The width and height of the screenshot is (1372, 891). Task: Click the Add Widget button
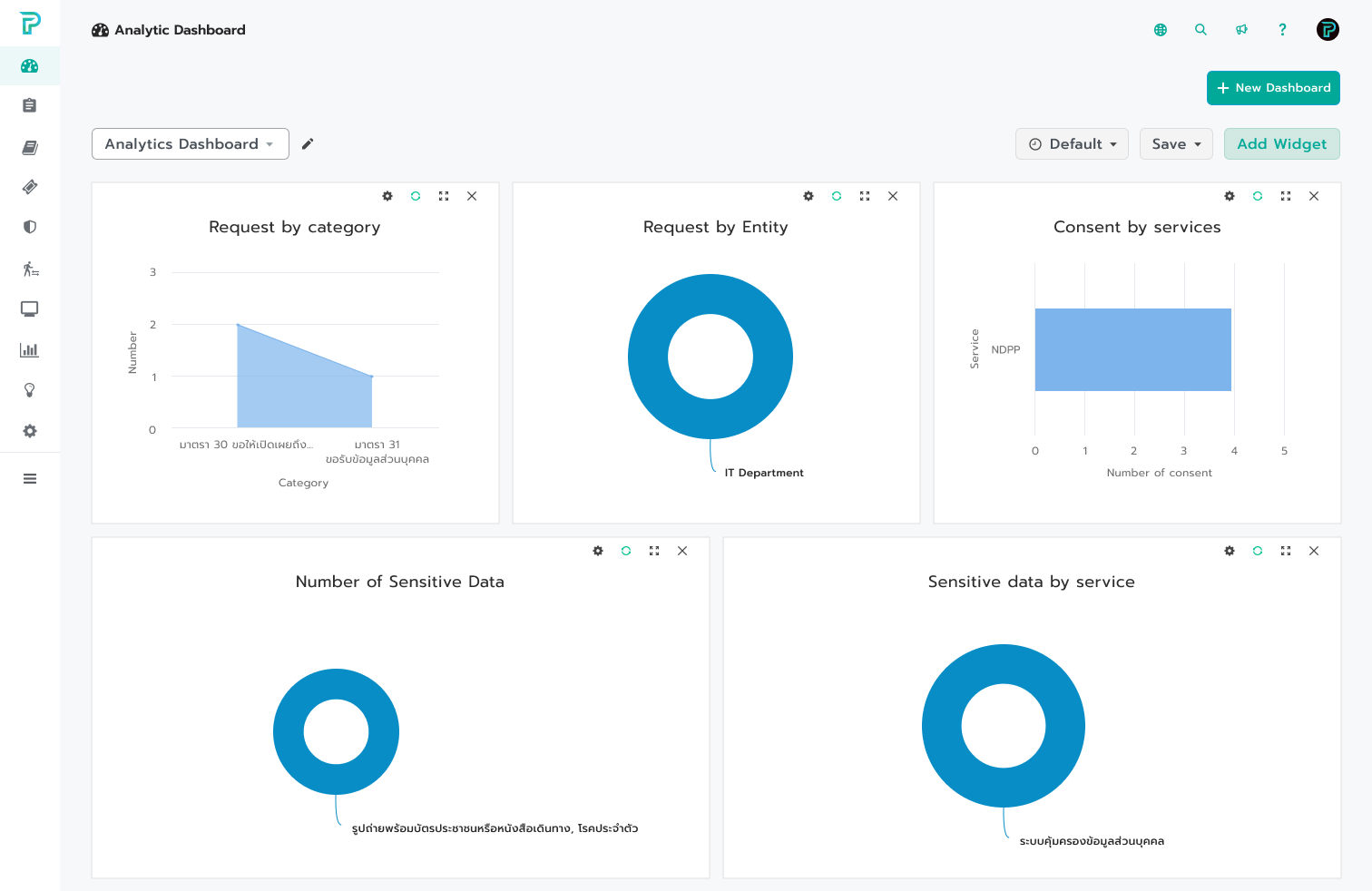(x=1281, y=144)
